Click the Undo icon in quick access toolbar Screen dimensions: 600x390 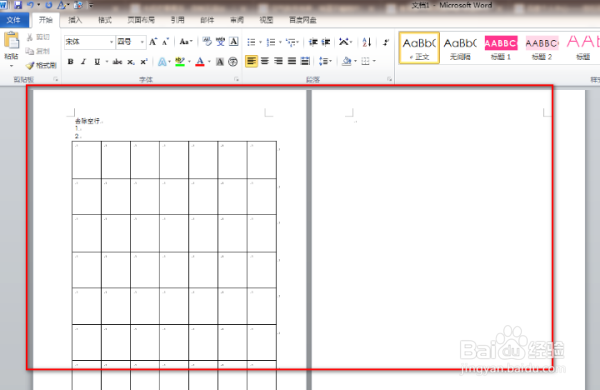pyautogui.click(x=30, y=5)
